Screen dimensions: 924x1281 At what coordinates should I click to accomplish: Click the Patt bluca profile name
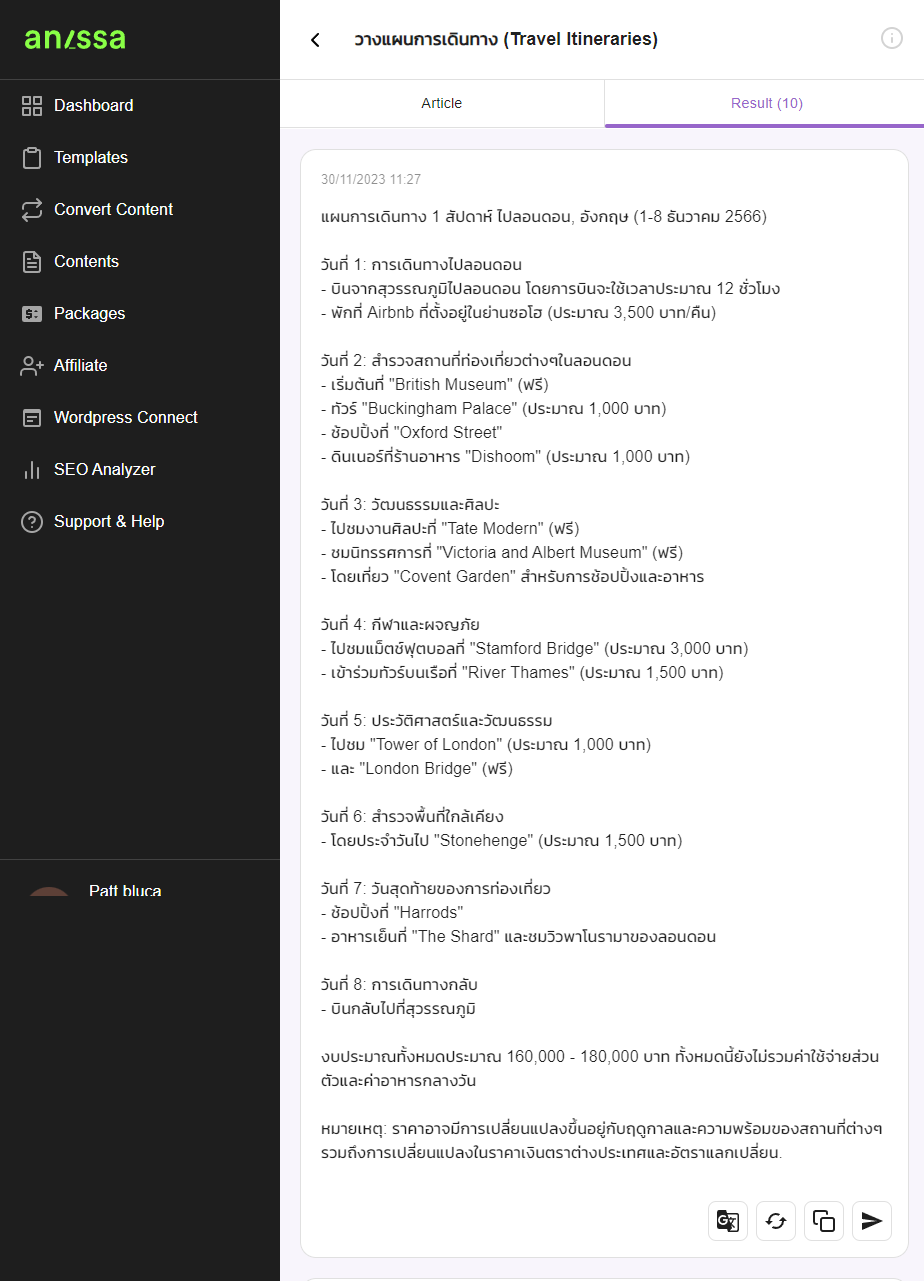click(125, 890)
